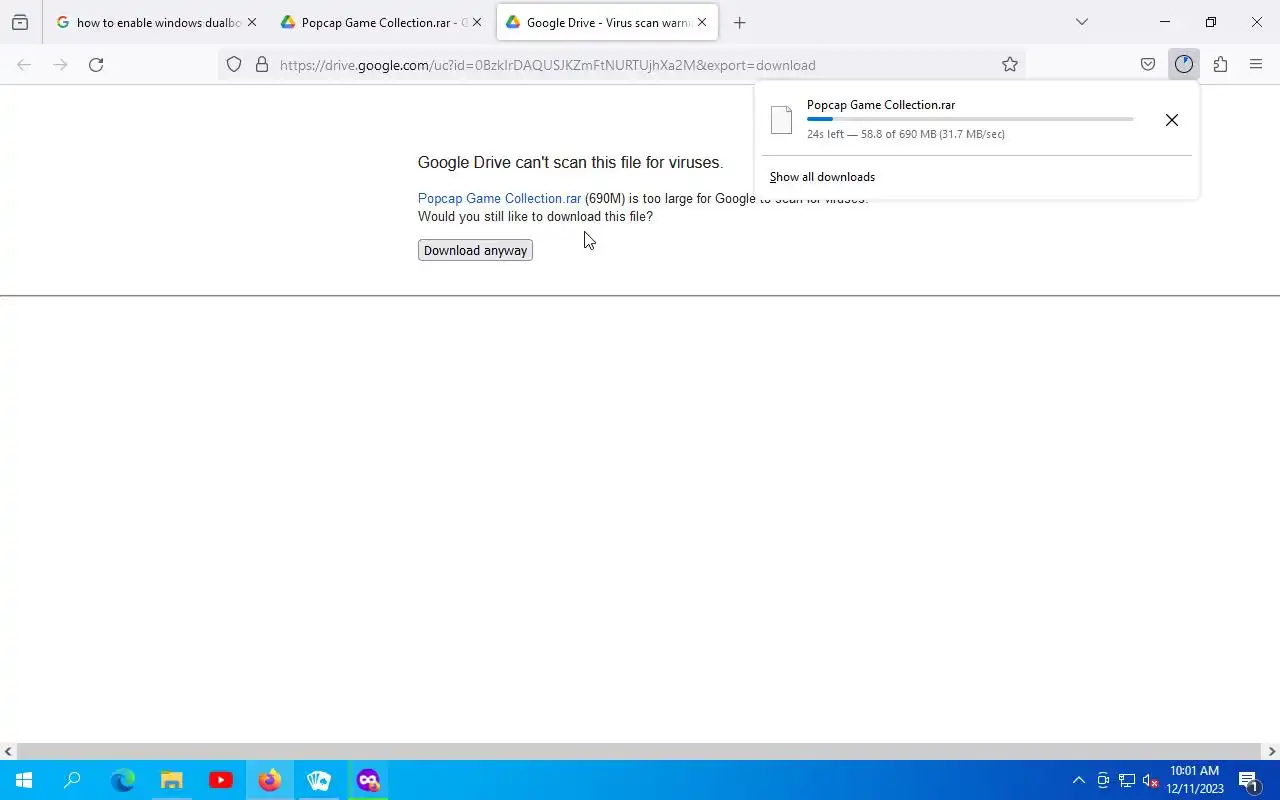Switch to Firefox taskbar icon
Viewport: 1280px width, 800px height.
point(270,780)
